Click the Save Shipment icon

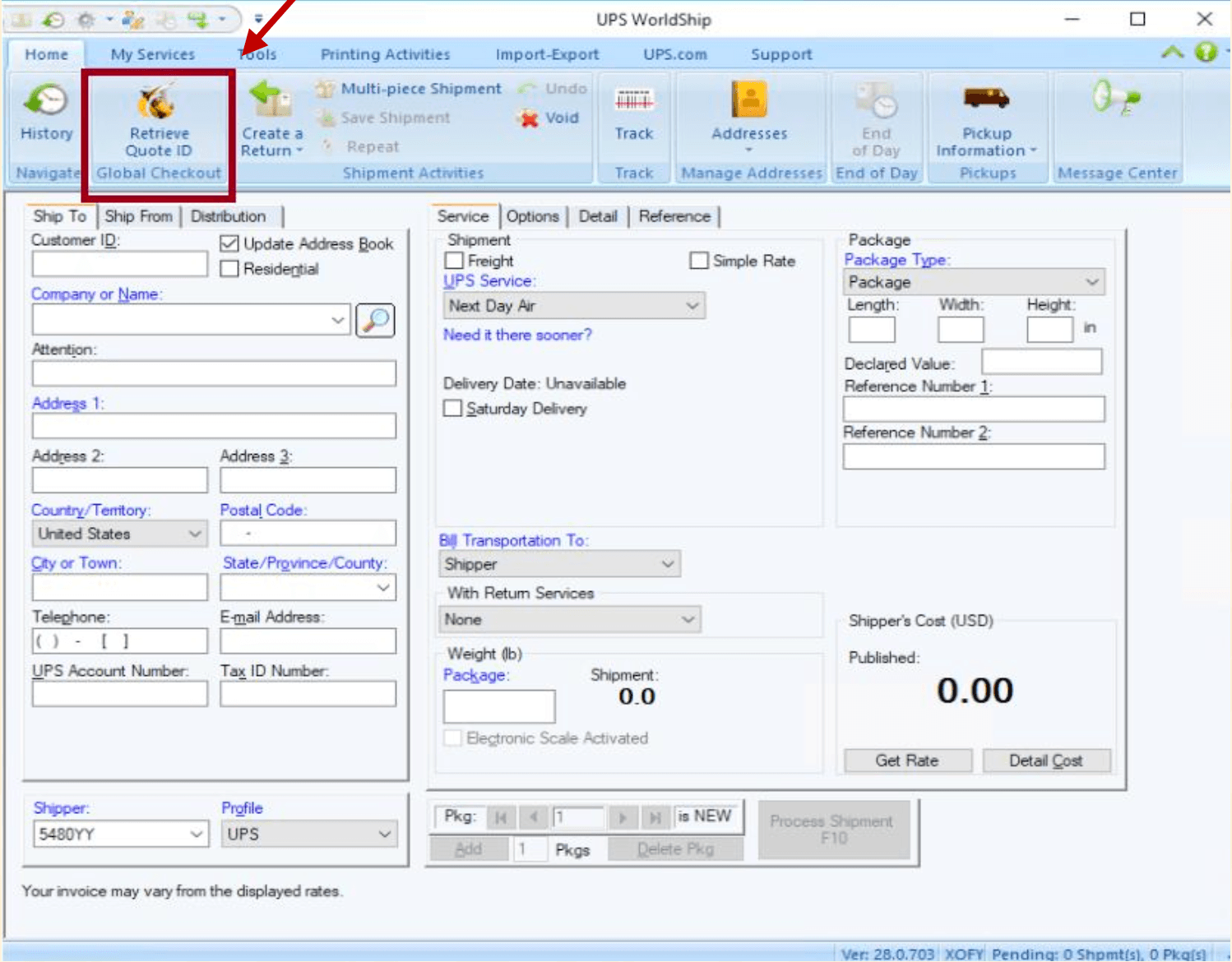click(327, 118)
